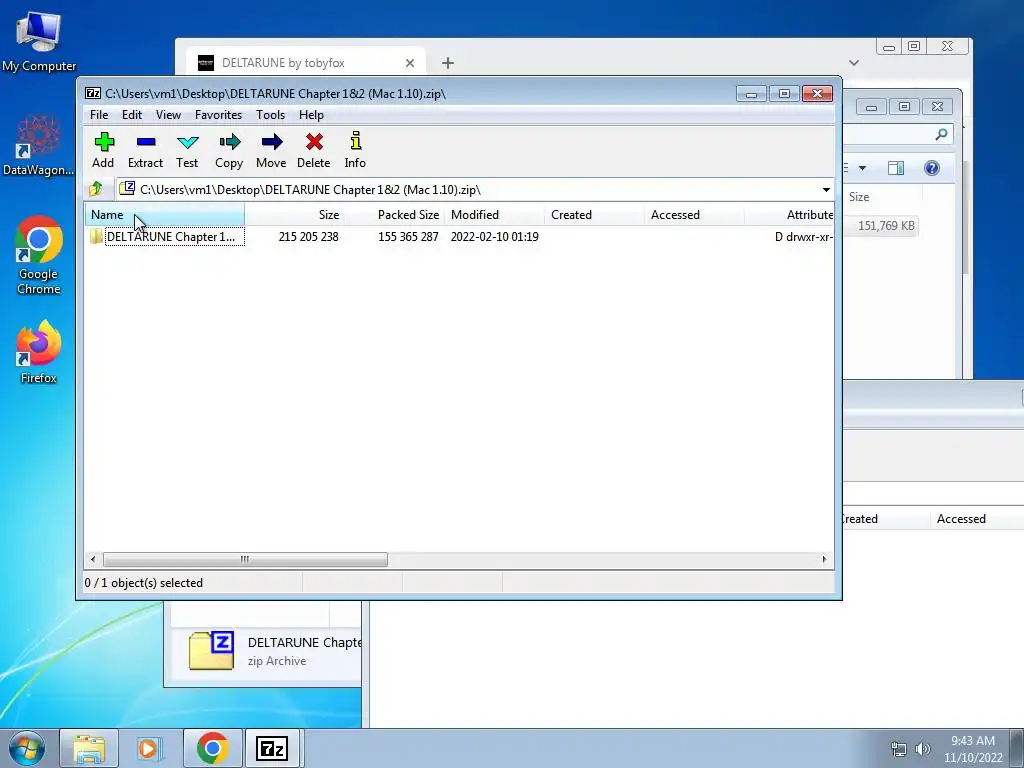Image resolution: width=1024 pixels, height=768 pixels.
Task: Click the Attributes column header
Action: [x=789, y=215]
